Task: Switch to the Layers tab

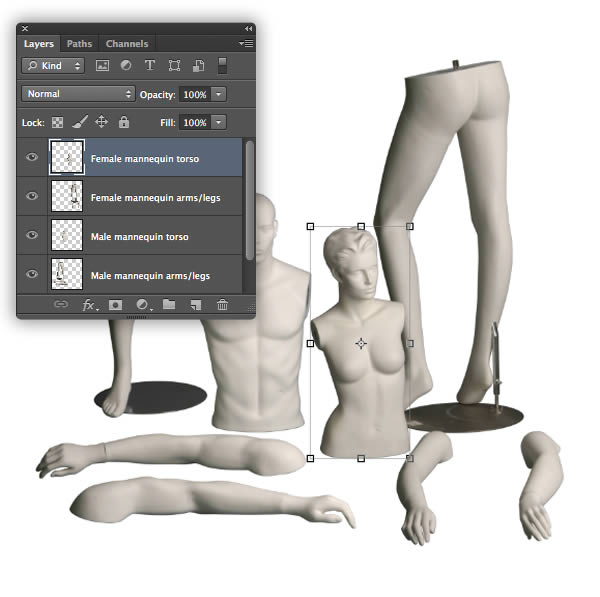Action: coord(39,44)
